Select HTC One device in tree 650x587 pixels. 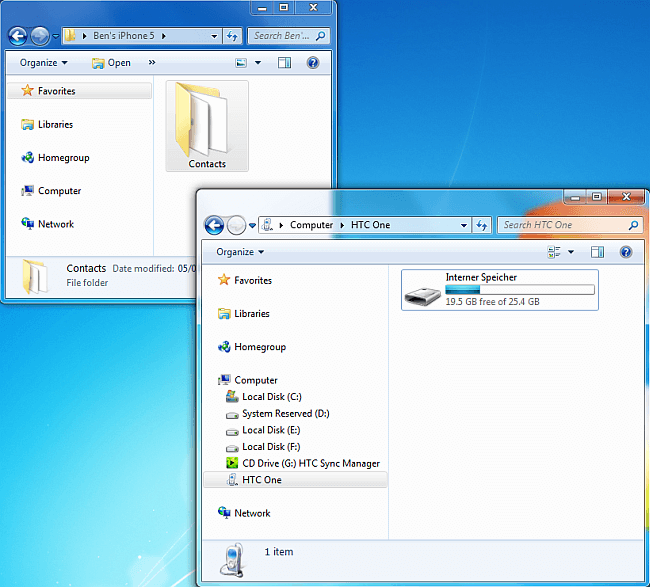point(295,480)
